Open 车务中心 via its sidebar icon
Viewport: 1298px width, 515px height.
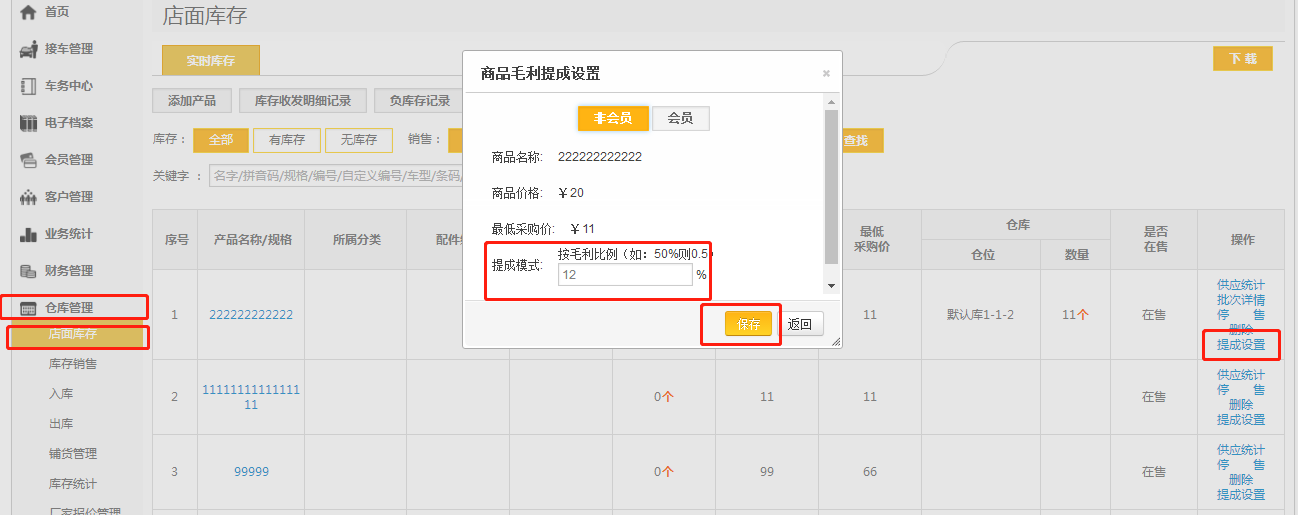click(x=28, y=86)
